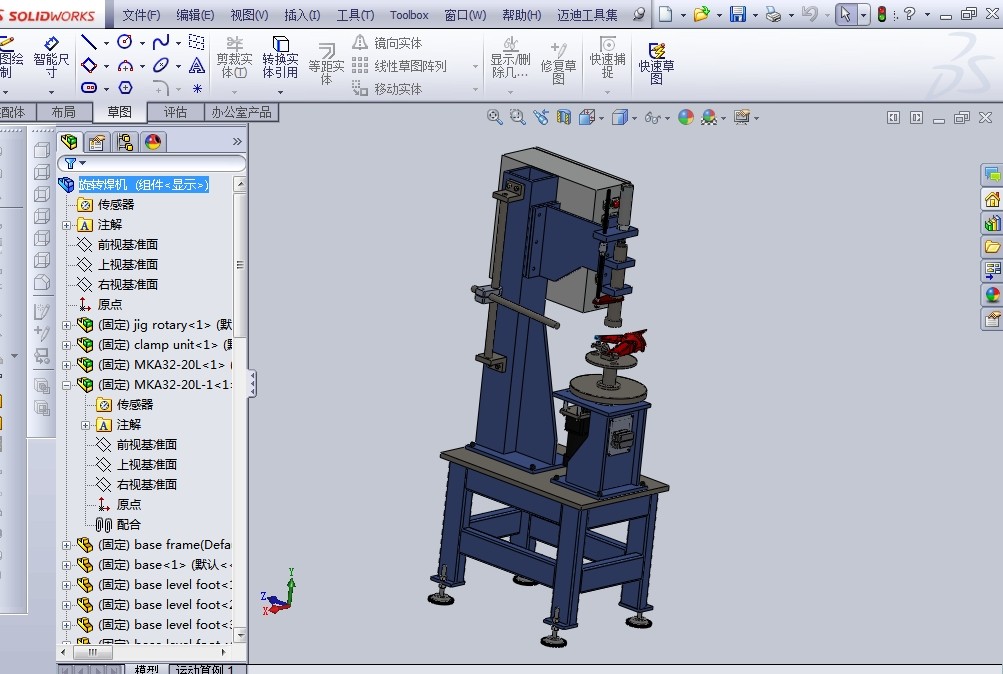Viewport: 1003px width, 674px height.
Task: Click the feature tree filter input field
Action: [x=152, y=163]
